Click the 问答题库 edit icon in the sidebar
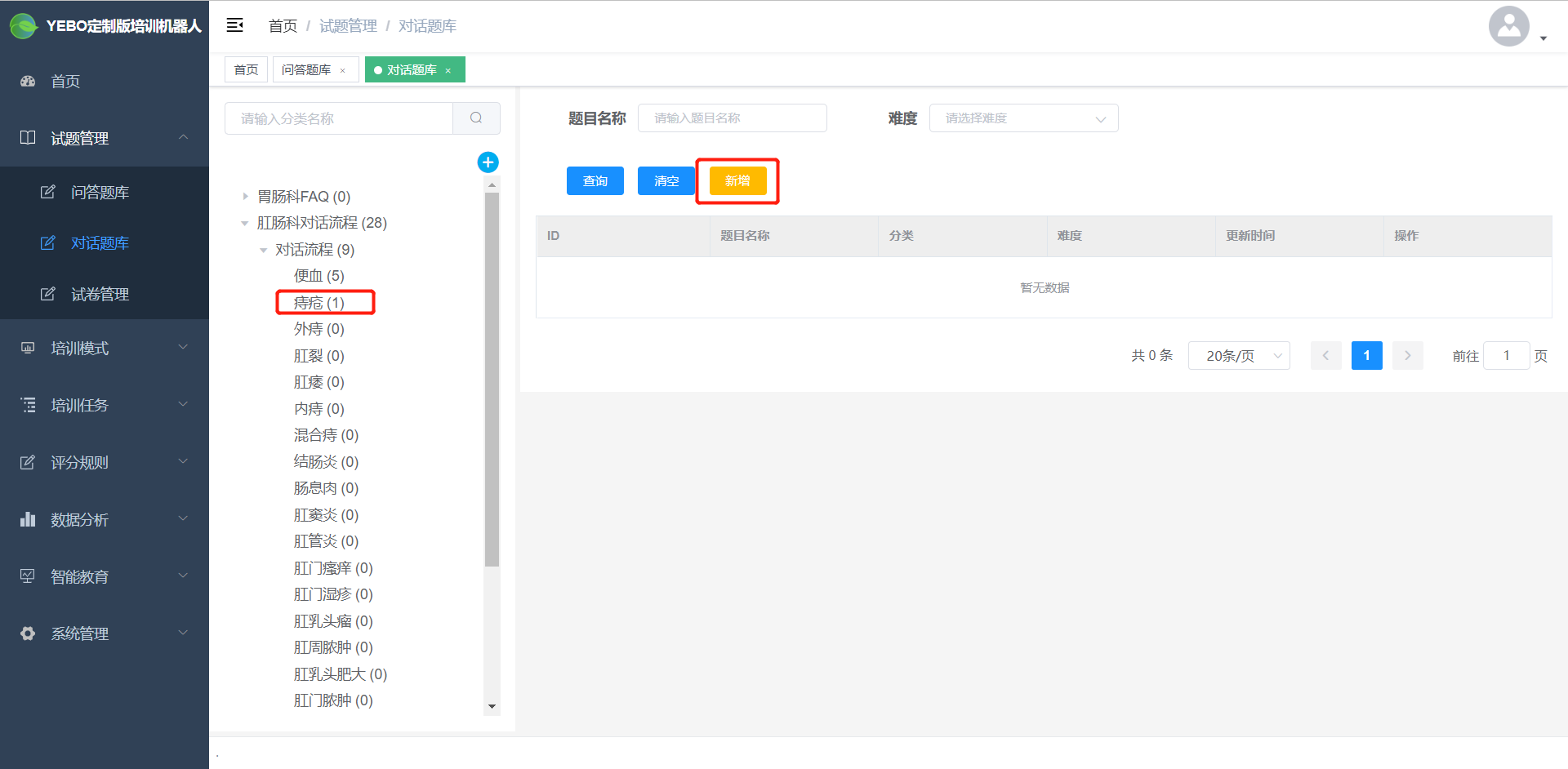 (x=48, y=192)
